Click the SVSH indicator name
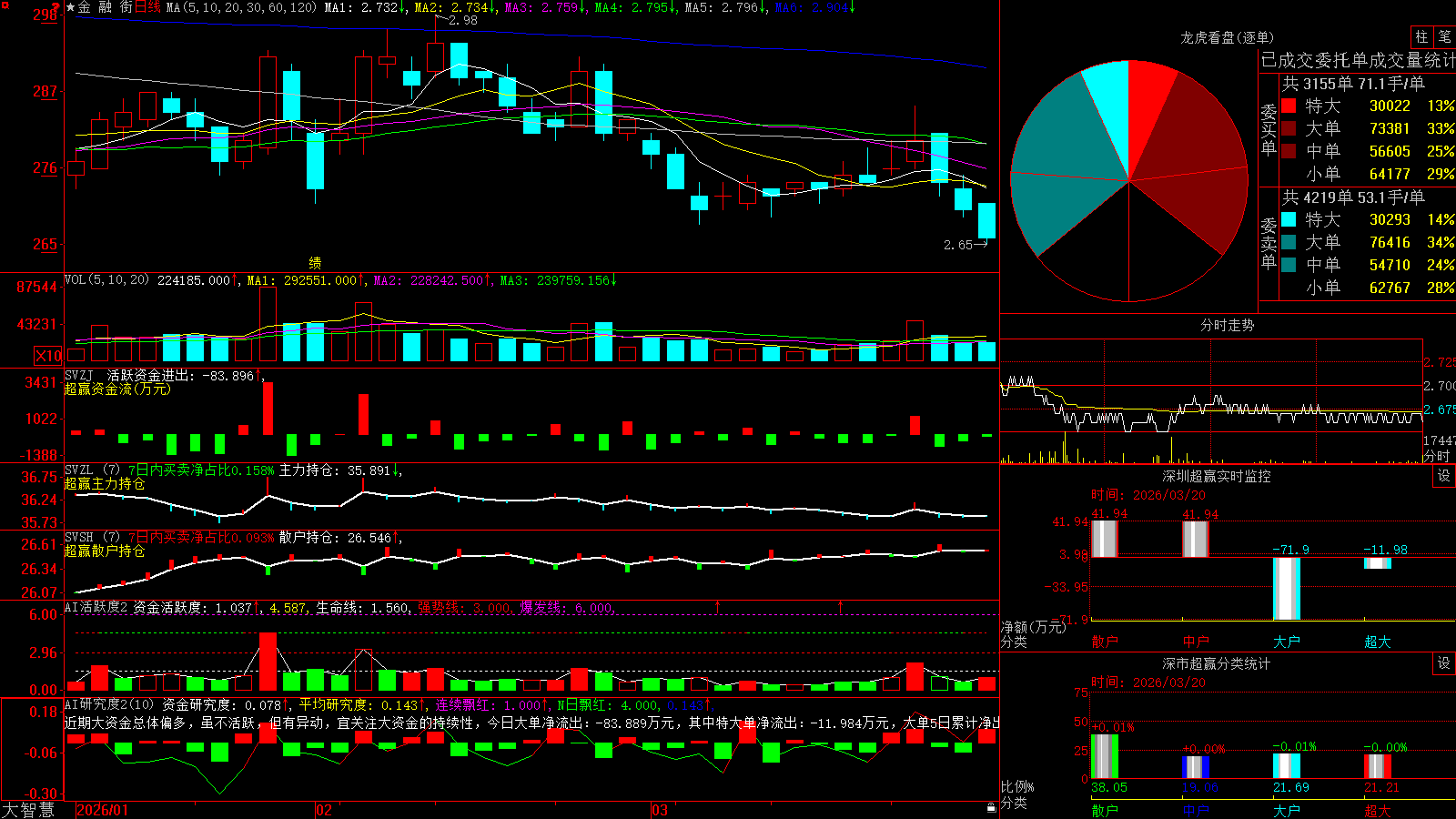1456x819 pixels. click(x=79, y=538)
